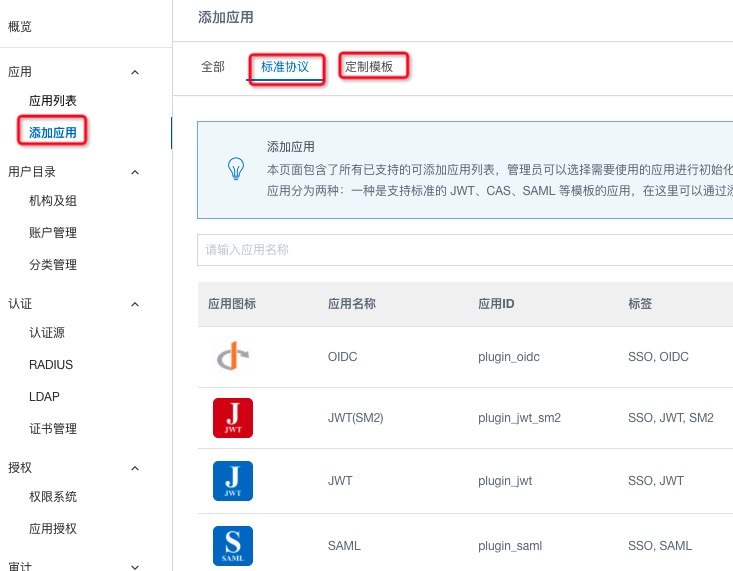Open 概览 overview page
Image resolution: width=733 pixels, height=571 pixels.
pyautogui.click(x=20, y=26)
